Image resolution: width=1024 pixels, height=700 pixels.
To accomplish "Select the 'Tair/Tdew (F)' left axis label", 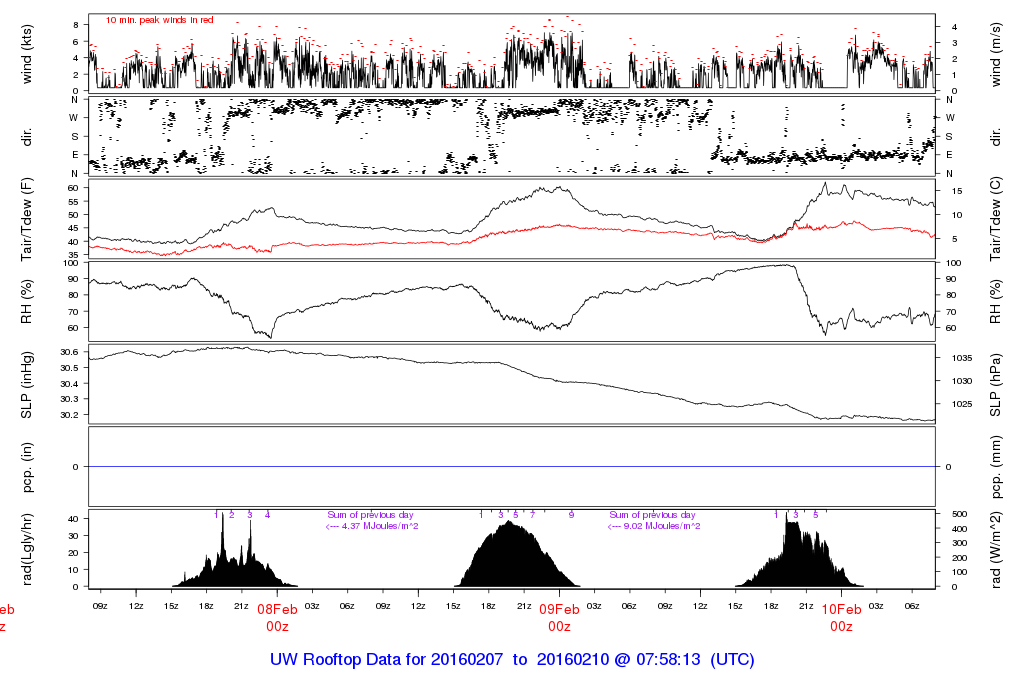I will (27, 217).
